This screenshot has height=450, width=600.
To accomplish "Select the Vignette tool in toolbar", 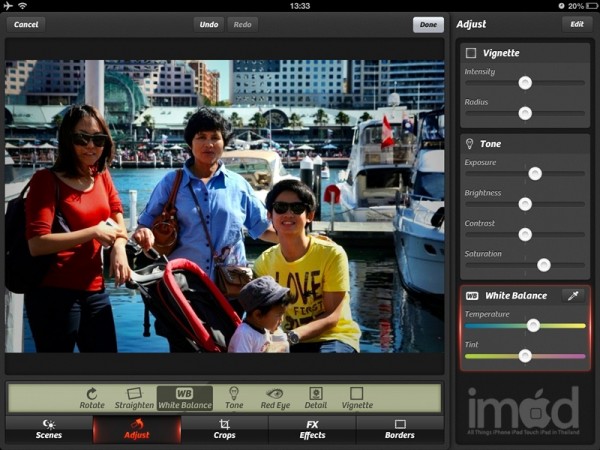I will click(x=357, y=394).
